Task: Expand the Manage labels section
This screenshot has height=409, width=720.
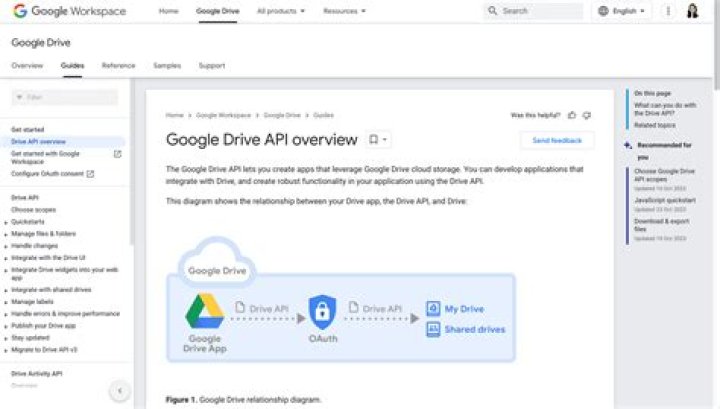Action: pyautogui.click(x=6, y=303)
